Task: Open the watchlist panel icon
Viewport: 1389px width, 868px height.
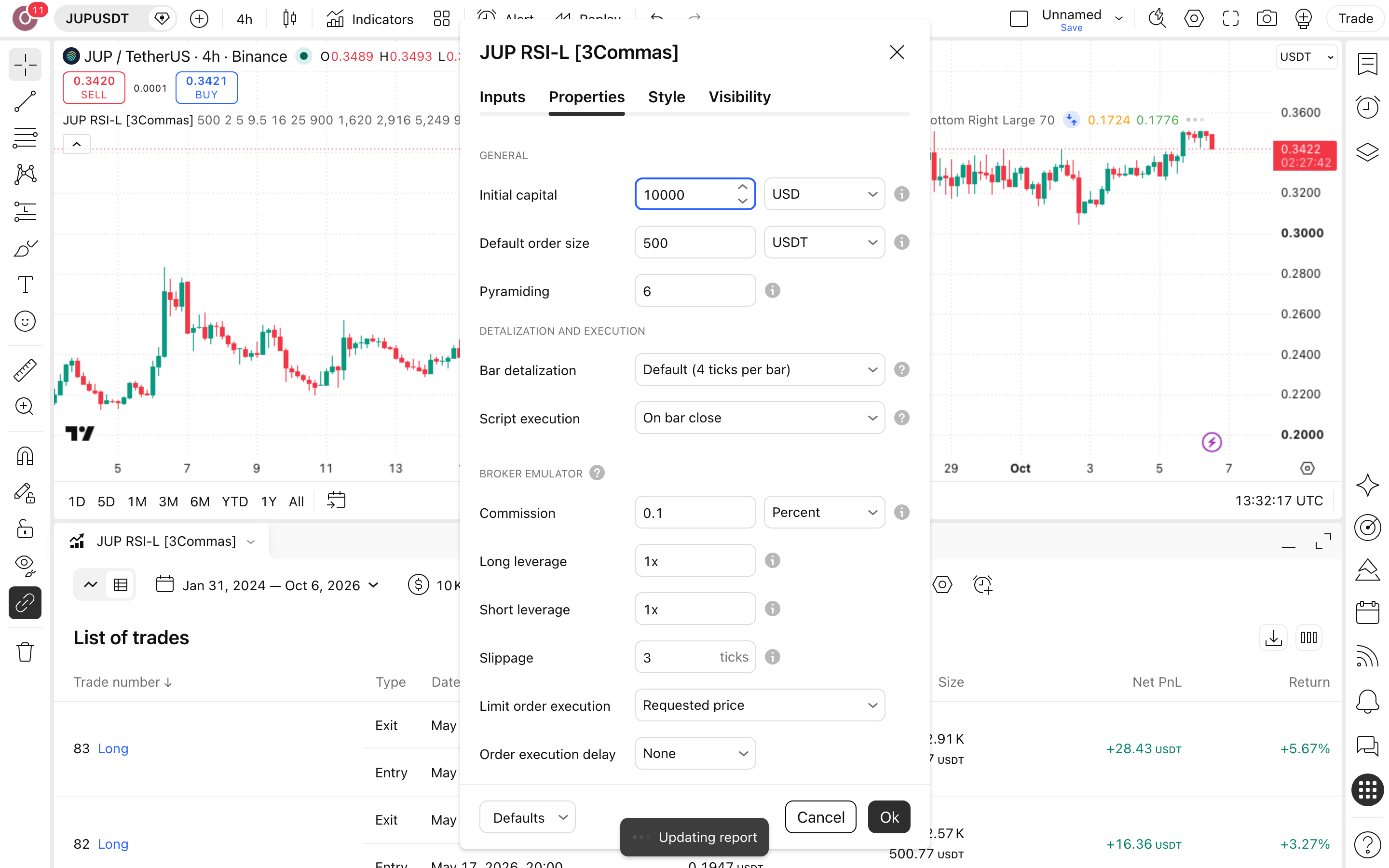Action: pos(1367,64)
